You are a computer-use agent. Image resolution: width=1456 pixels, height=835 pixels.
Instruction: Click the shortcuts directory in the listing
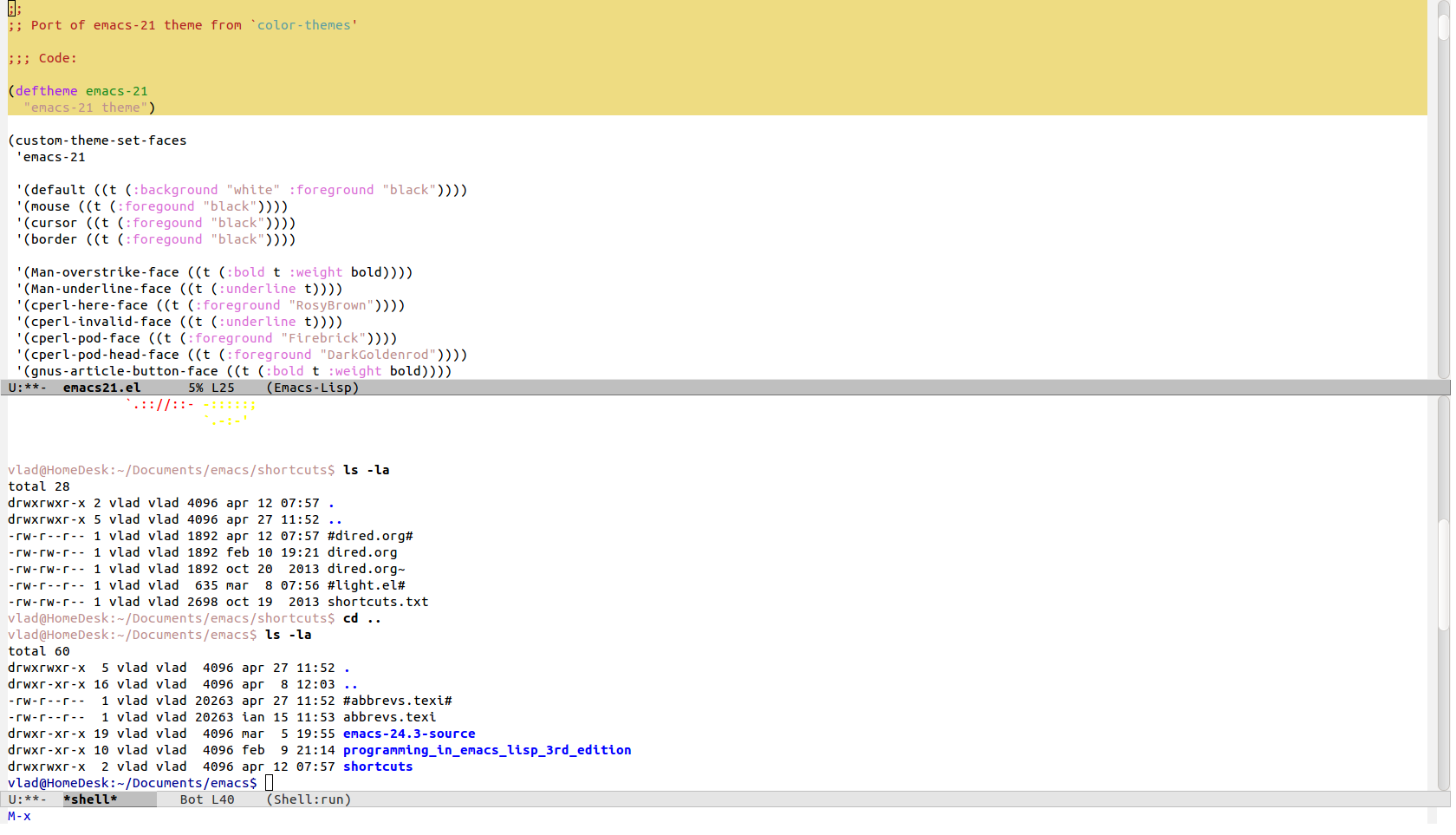pyautogui.click(x=378, y=767)
